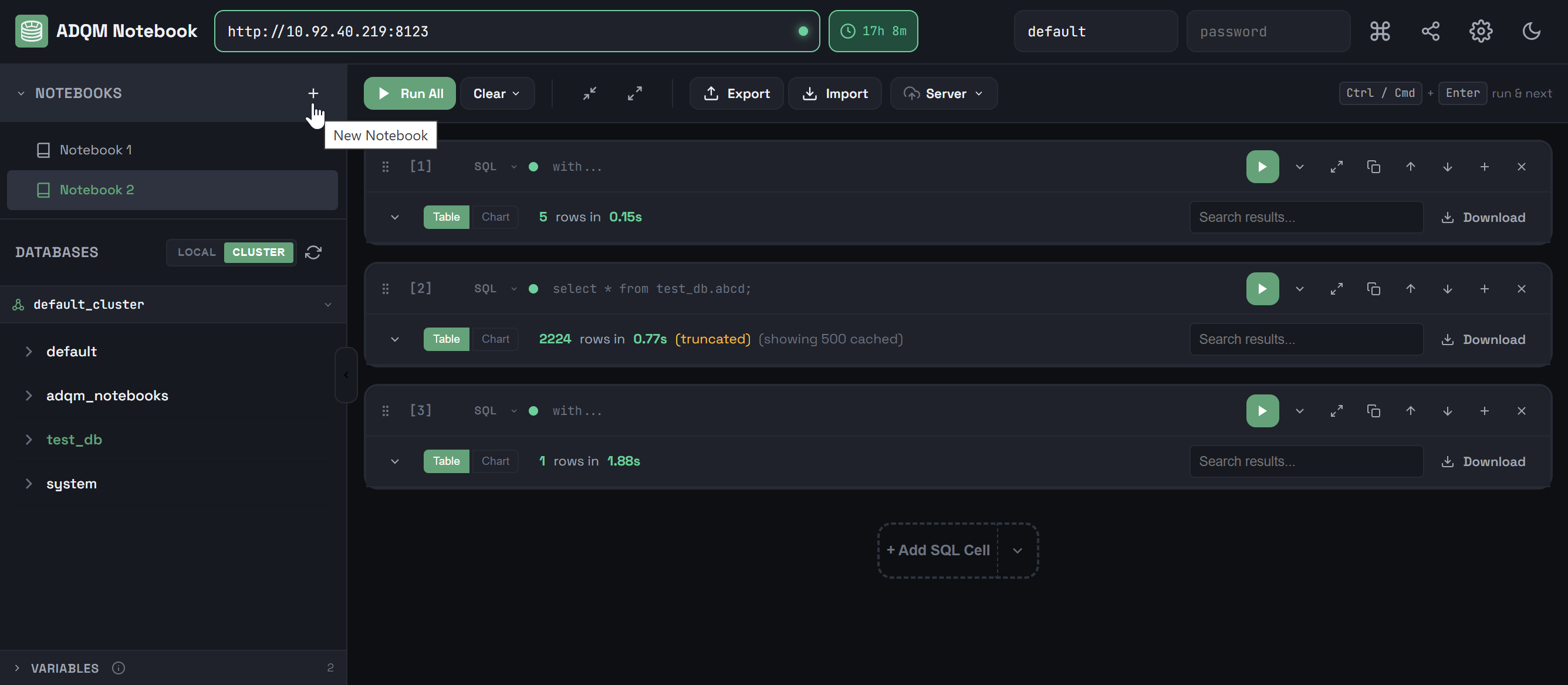Screen dimensions: 1568x685
Task: Toggle dark mode with the moon icon
Action: pyautogui.click(x=1531, y=31)
